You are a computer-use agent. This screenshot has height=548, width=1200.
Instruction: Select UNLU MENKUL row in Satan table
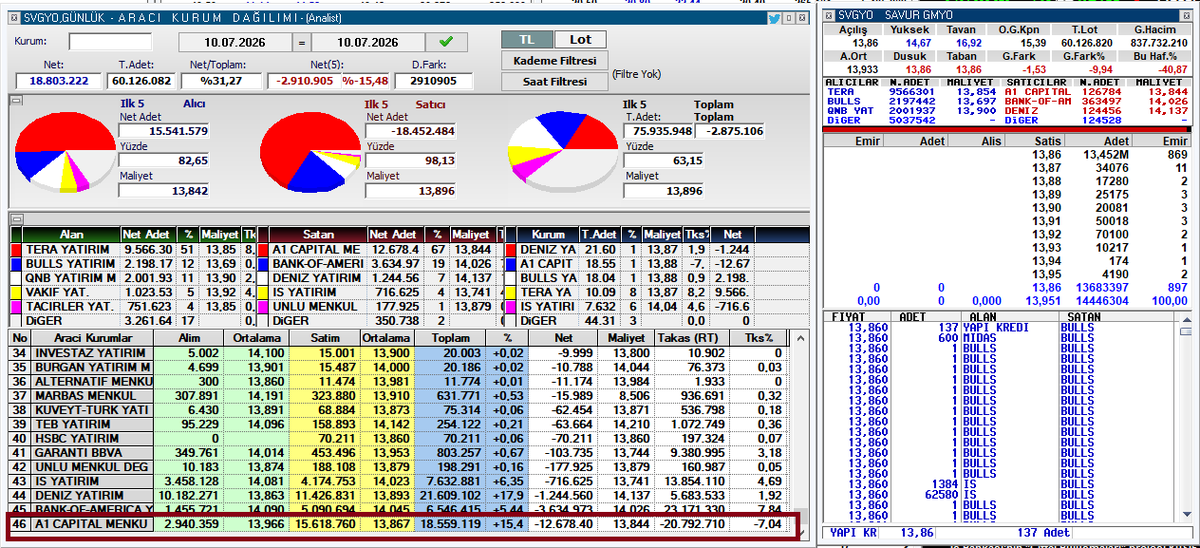380,305
